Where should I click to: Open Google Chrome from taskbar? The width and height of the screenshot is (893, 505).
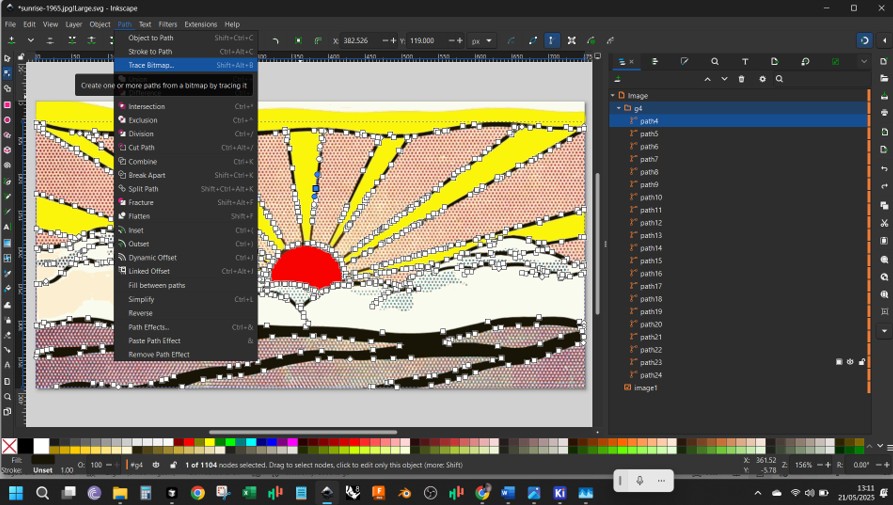click(x=198, y=492)
